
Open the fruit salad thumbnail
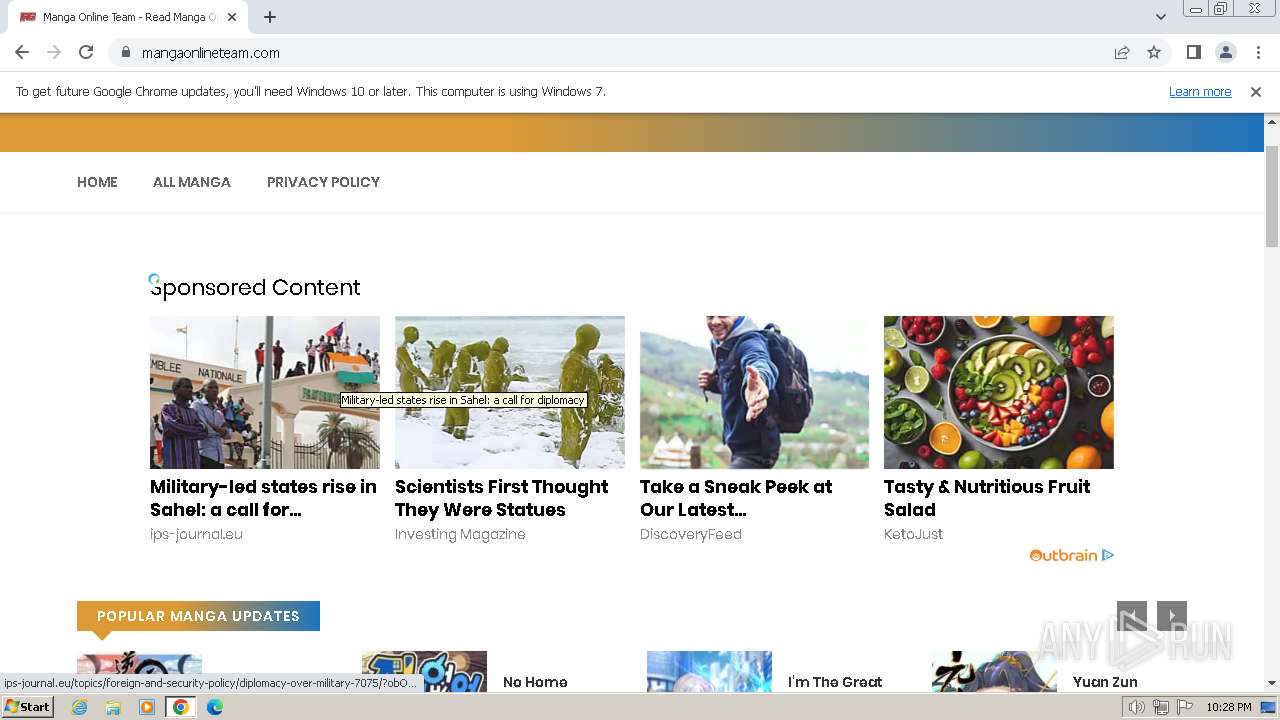click(x=998, y=392)
